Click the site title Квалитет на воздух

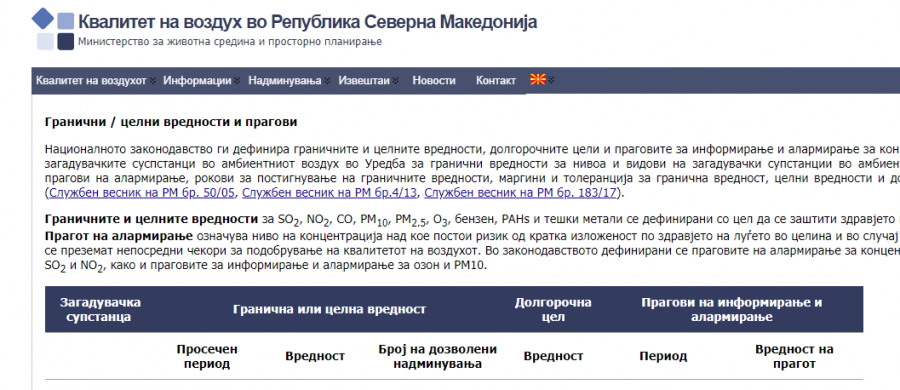click(x=308, y=22)
